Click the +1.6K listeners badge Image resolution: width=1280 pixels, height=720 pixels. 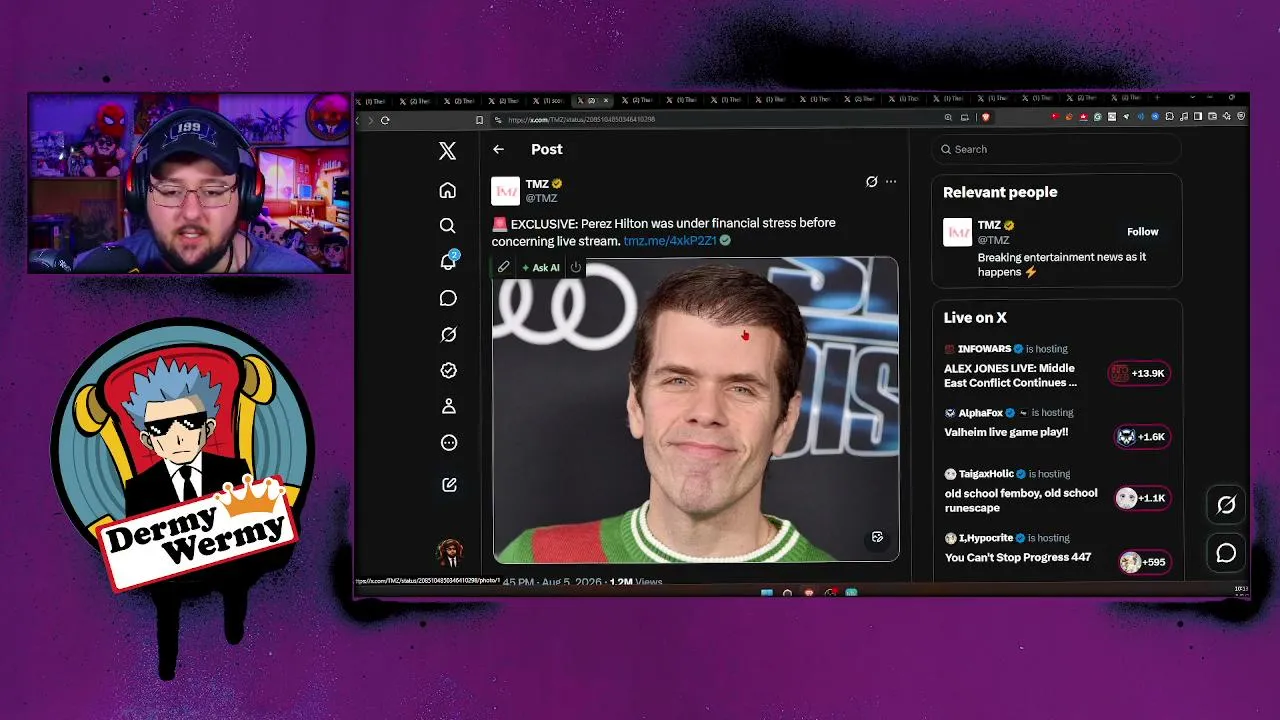click(x=1142, y=437)
